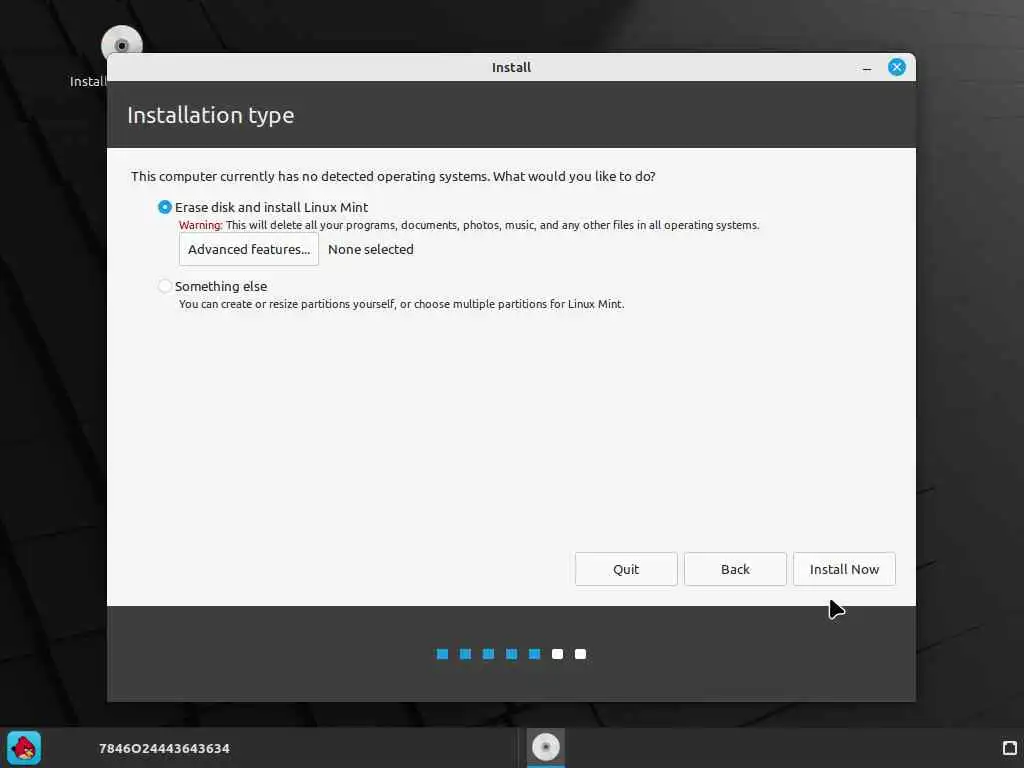Screen dimensions: 1024x768
Task: Click the square tray icon at taskbar's end
Action: pyautogui.click(x=1010, y=748)
